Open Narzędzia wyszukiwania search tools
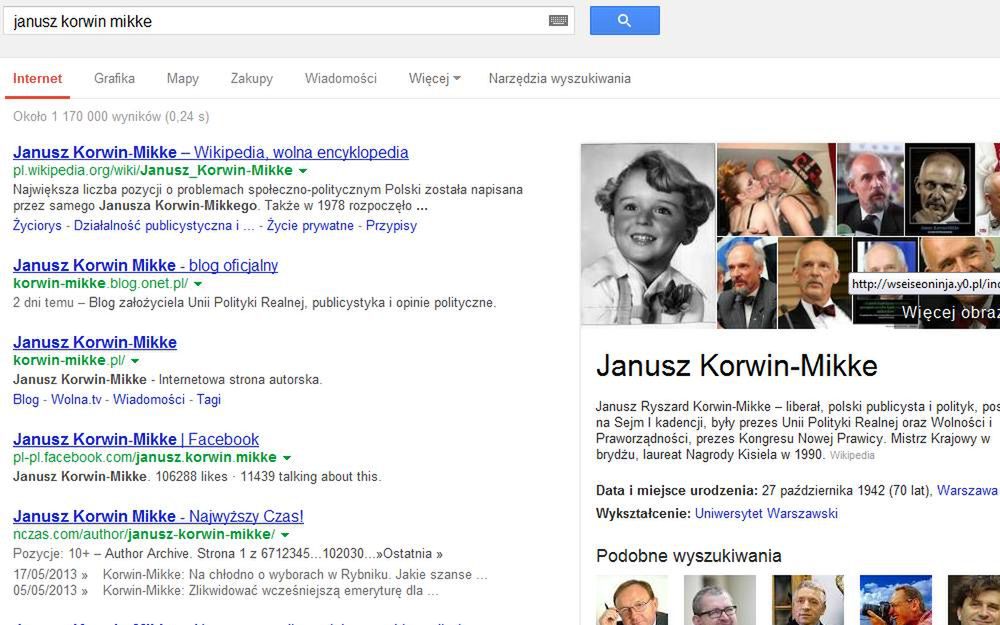1000x625 pixels. (x=559, y=78)
